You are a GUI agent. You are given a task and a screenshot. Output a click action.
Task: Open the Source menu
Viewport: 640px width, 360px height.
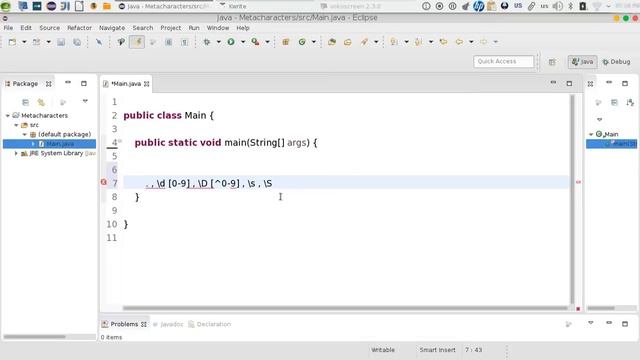tap(50, 28)
